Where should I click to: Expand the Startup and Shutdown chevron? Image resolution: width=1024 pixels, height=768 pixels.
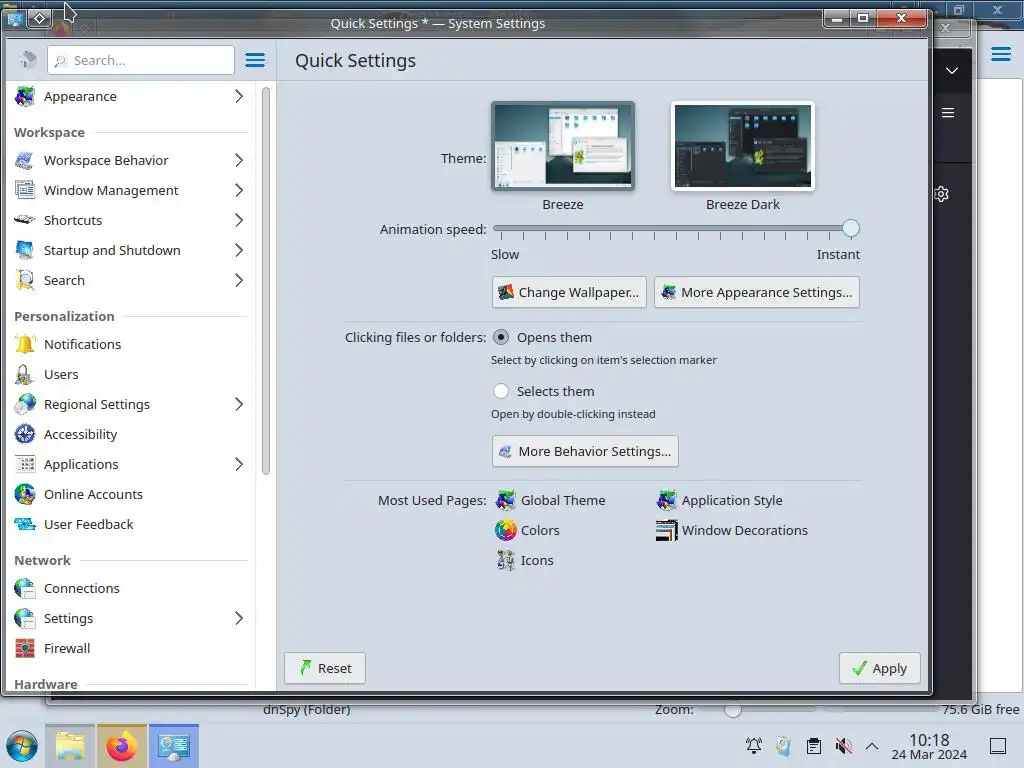coord(239,250)
